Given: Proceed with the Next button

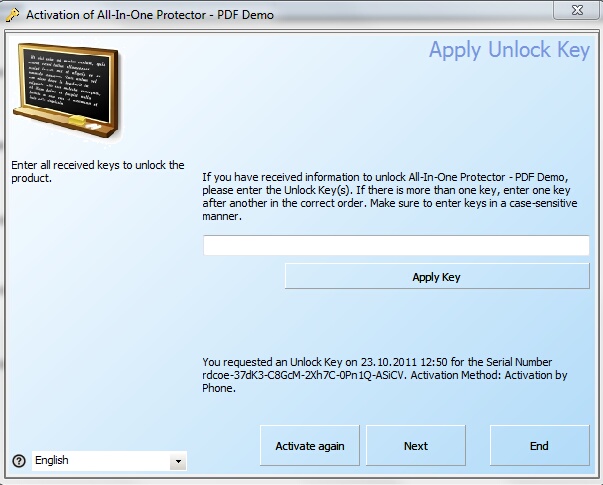Looking at the screenshot, I should point(416,446).
